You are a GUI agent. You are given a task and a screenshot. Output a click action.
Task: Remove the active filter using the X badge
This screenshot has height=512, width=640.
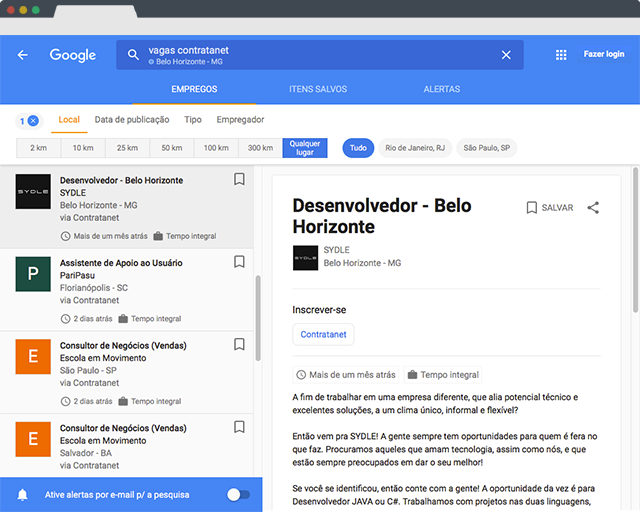click(33, 120)
